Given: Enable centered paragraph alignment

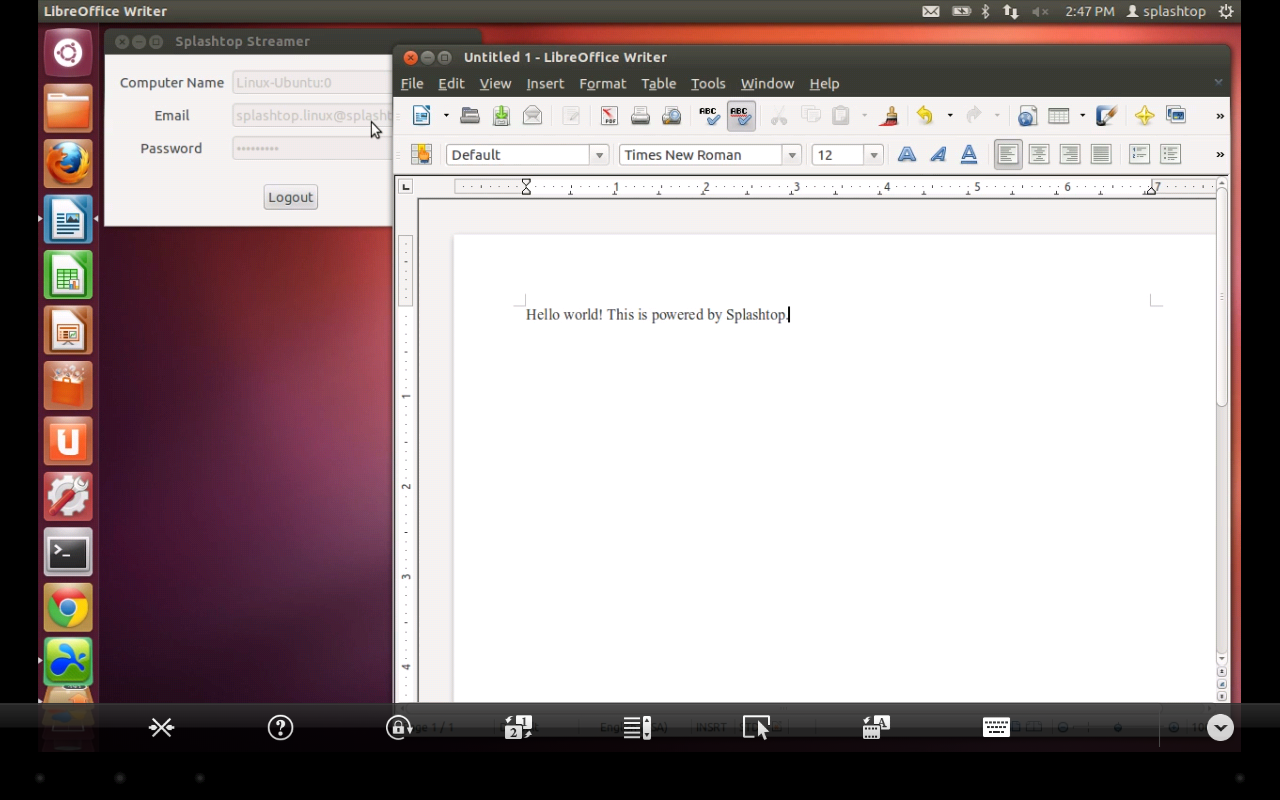Looking at the screenshot, I should [1039, 155].
